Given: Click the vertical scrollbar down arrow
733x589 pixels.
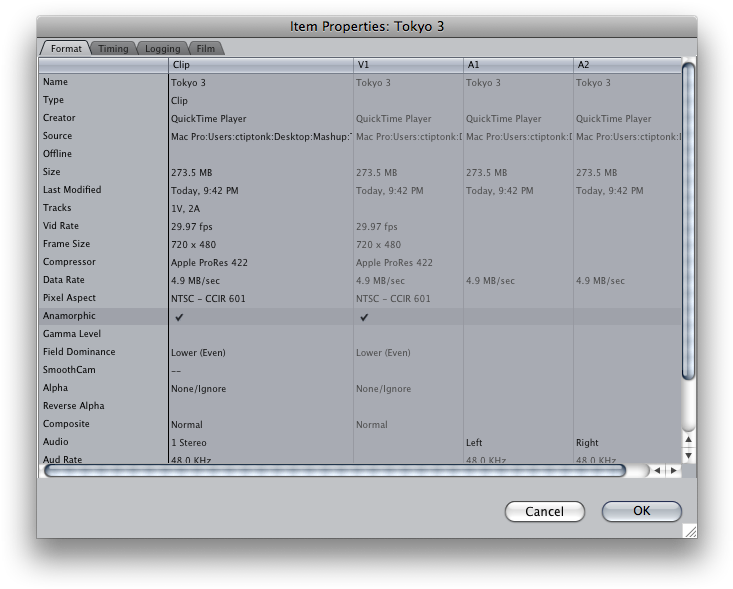Looking at the screenshot, I should click(x=688, y=455).
